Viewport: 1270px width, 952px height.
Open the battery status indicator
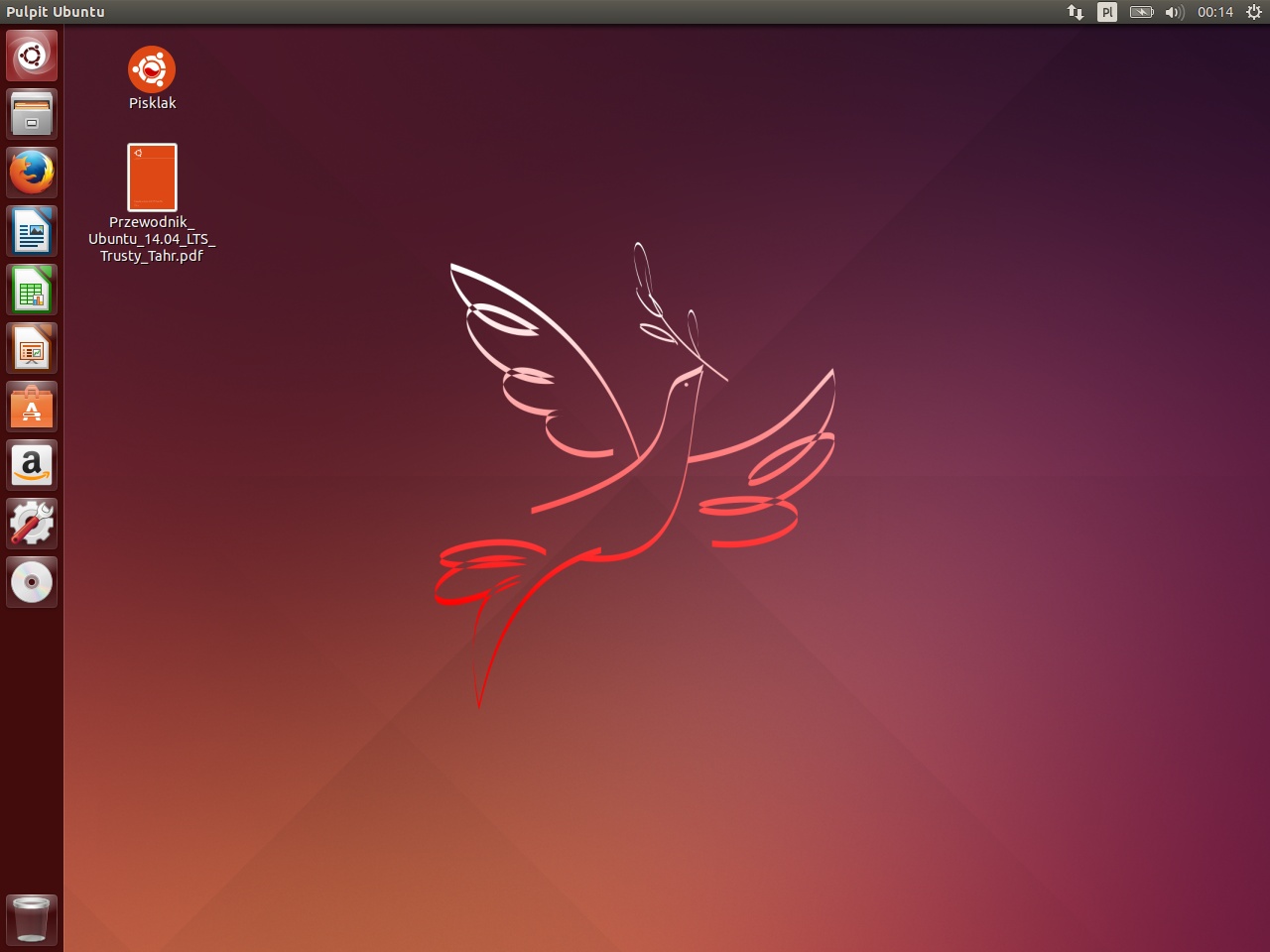(x=1142, y=12)
